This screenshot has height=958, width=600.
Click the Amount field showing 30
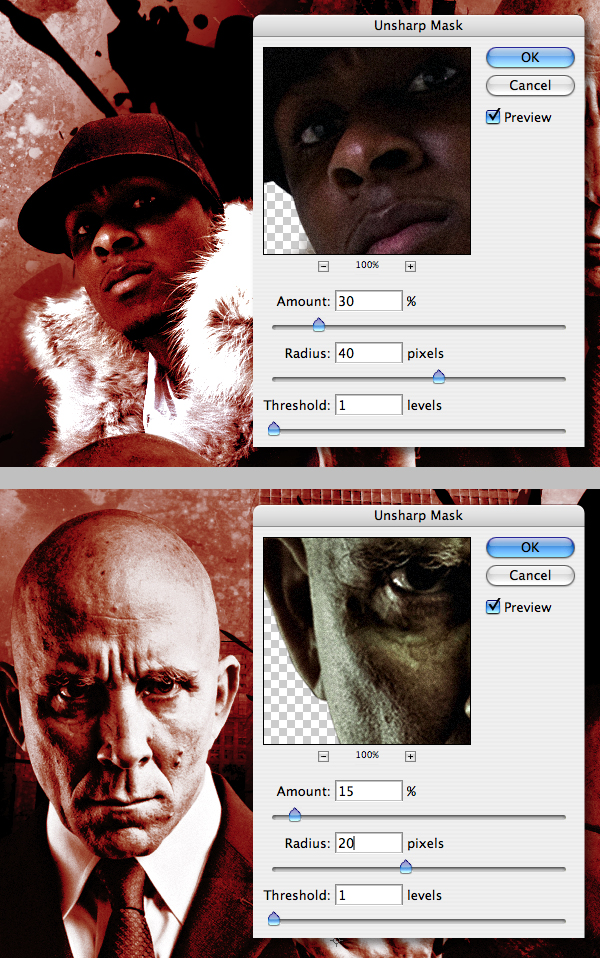368,301
